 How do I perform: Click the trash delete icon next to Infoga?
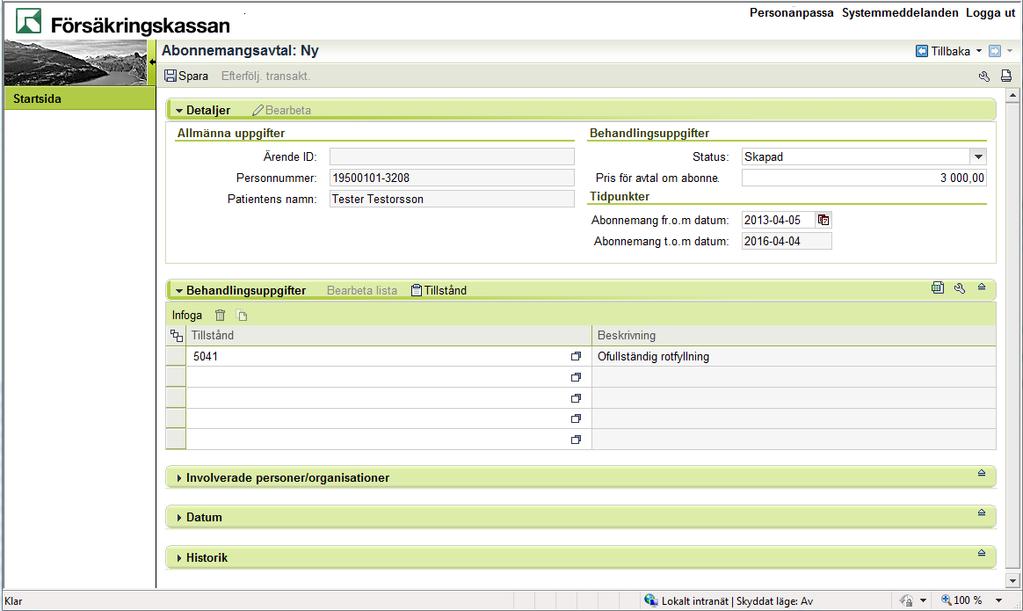pos(220,316)
